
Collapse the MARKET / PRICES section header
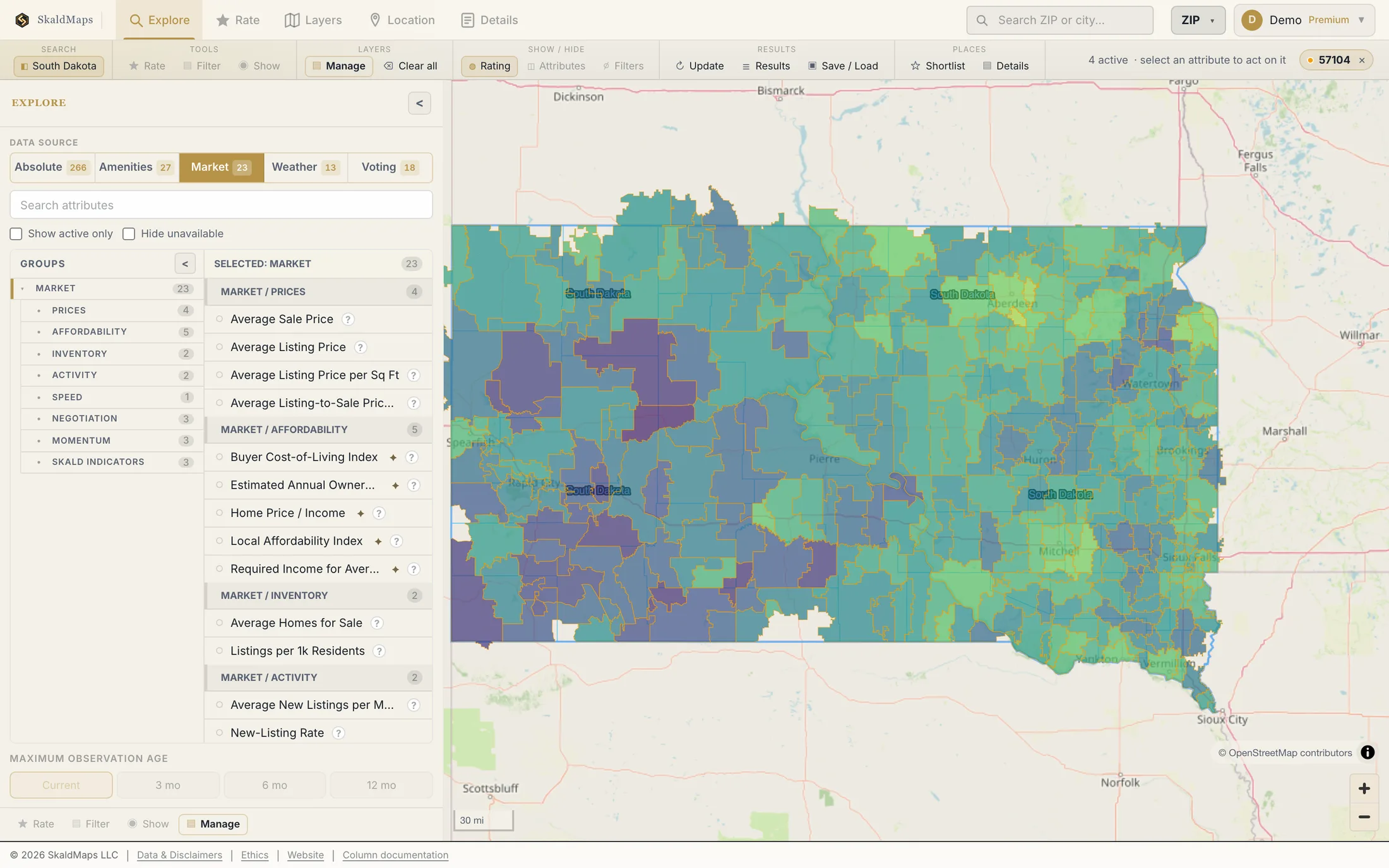coord(319,292)
